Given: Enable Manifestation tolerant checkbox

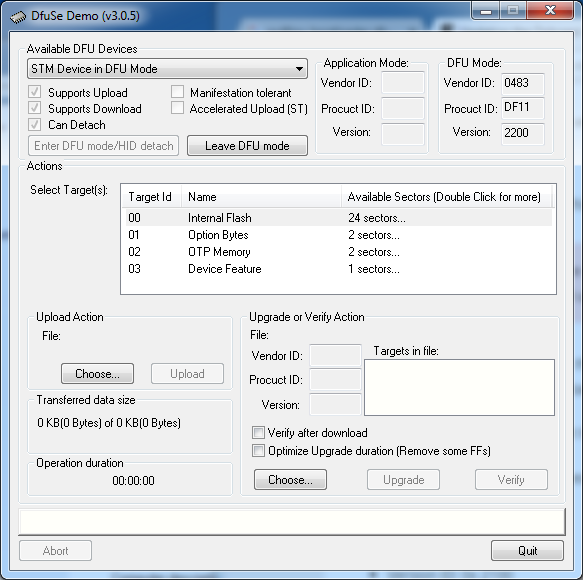Looking at the screenshot, I should 177,92.
